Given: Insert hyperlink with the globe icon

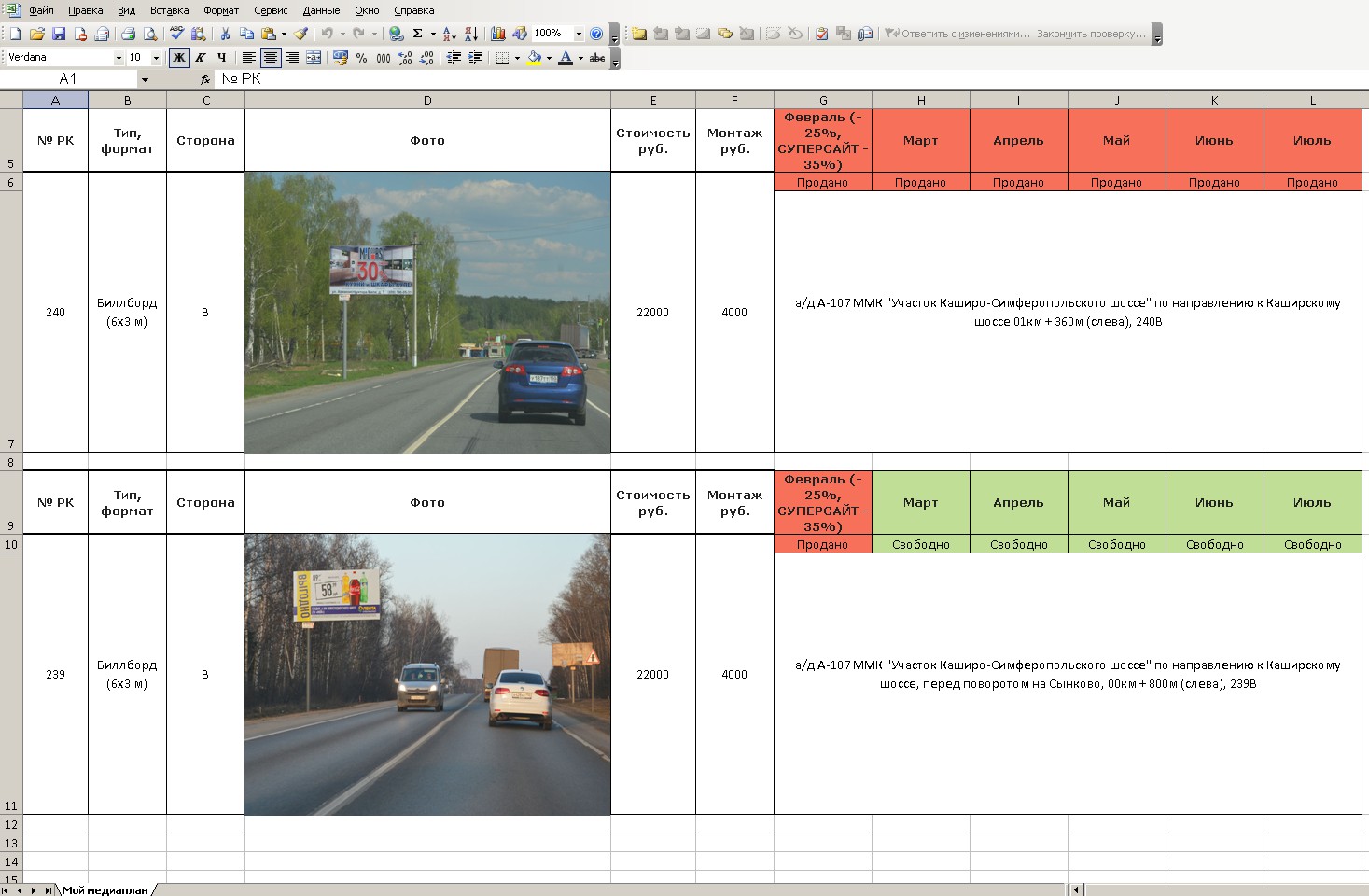Looking at the screenshot, I should [x=397, y=34].
